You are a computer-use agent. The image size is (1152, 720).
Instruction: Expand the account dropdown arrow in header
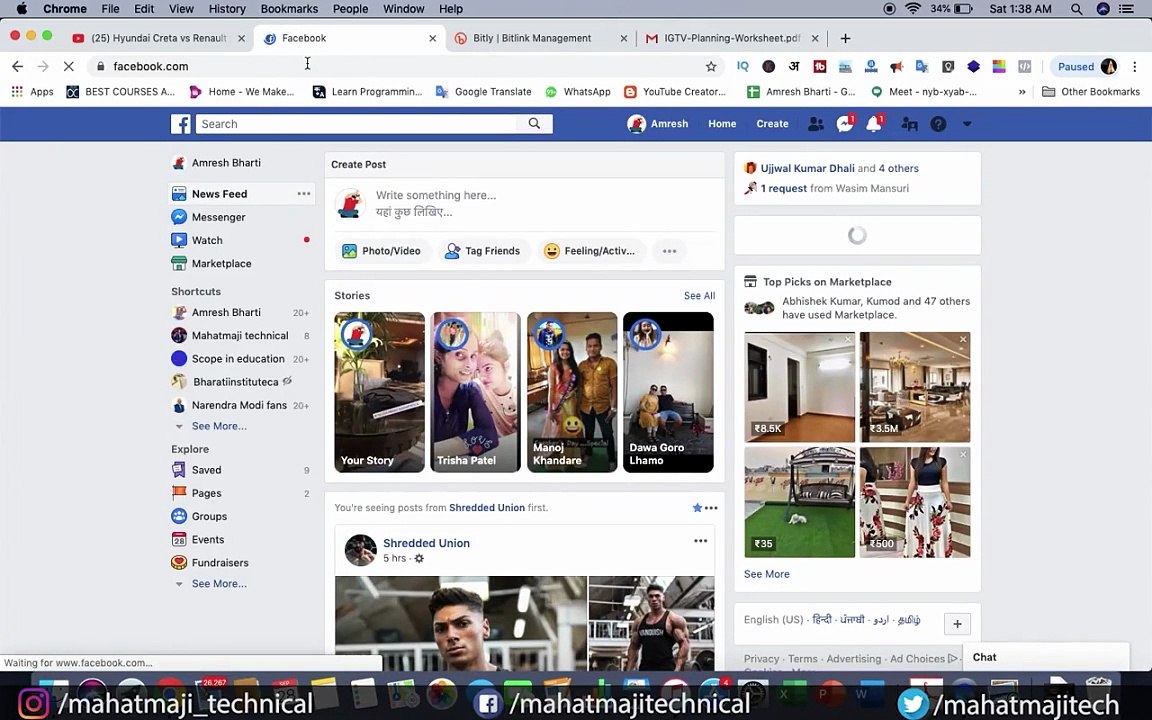(967, 124)
